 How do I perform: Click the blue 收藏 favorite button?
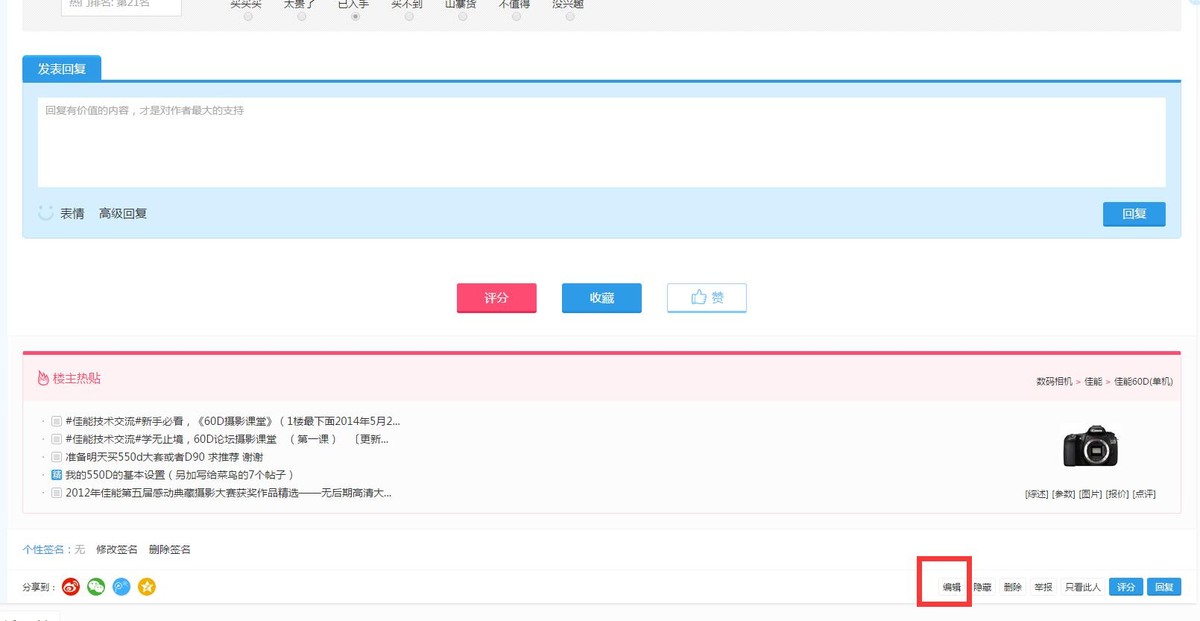pyautogui.click(x=601, y=297)
